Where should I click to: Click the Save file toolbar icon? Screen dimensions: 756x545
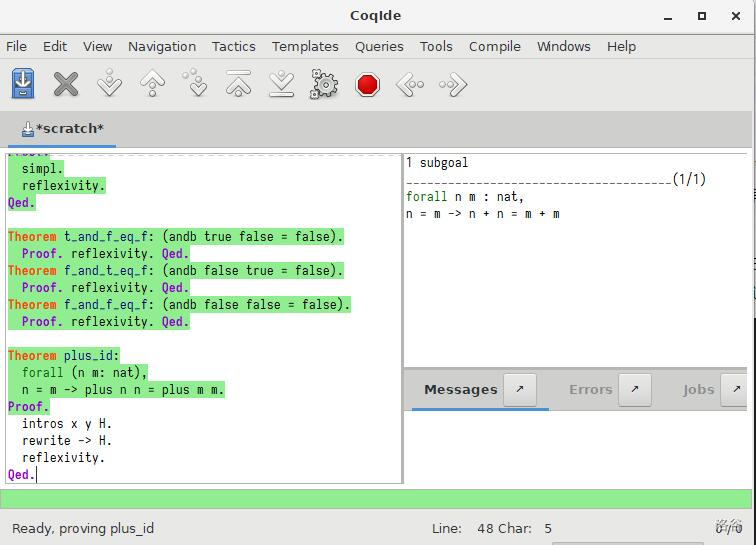pyautogui.click(x=23, y=85)
